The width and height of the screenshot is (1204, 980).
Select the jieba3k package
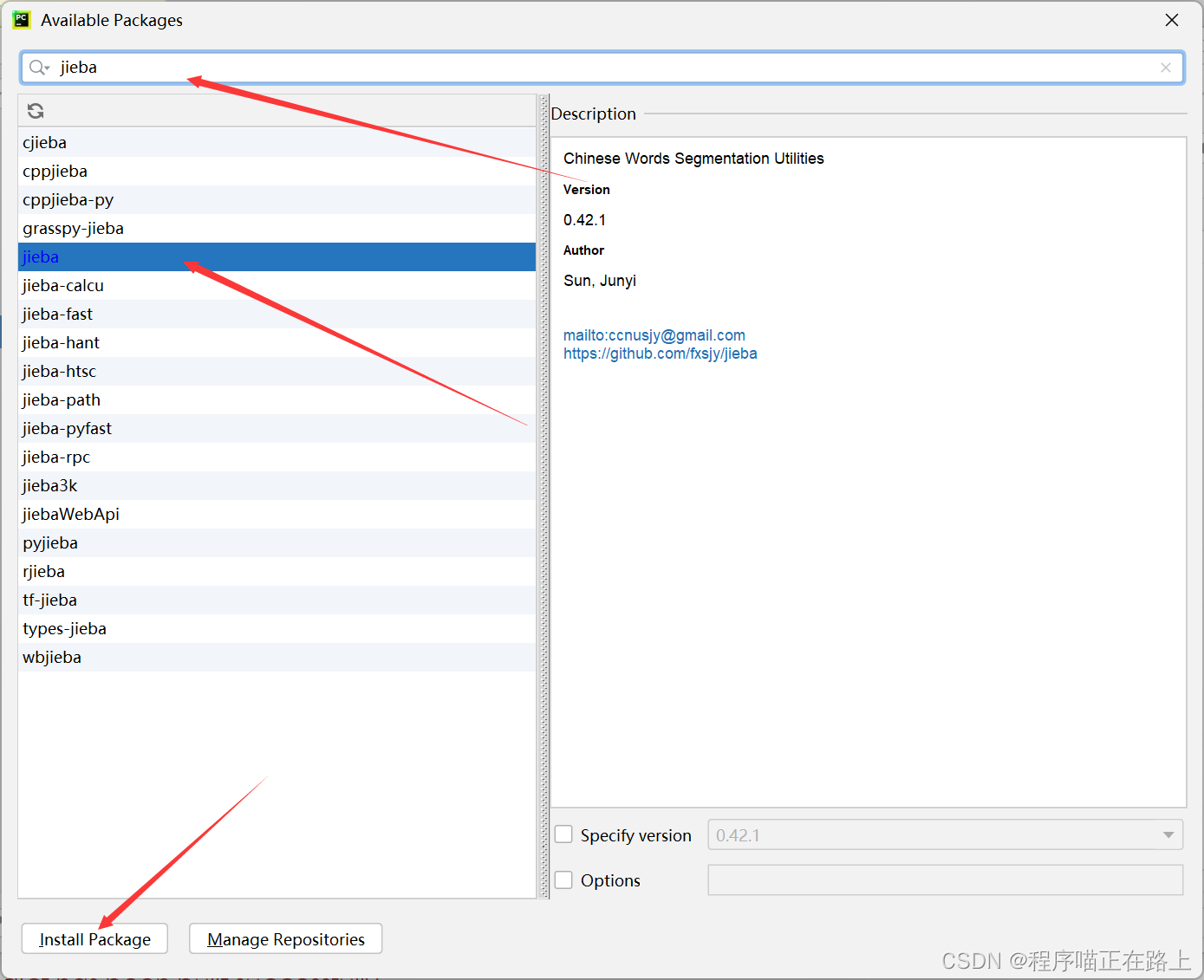277,485
